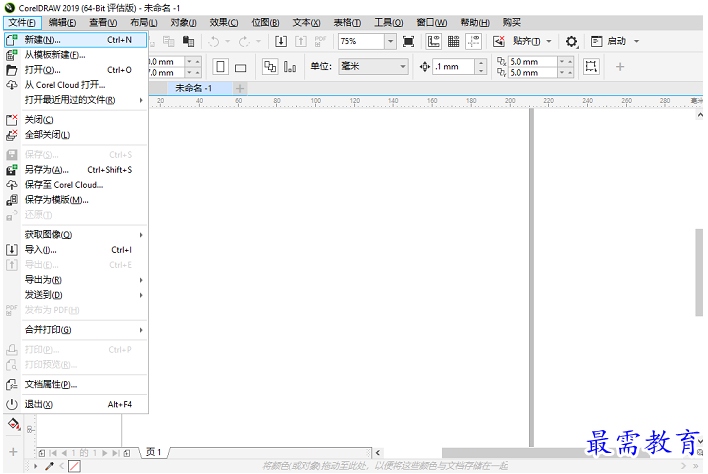Click the Quick customize plus icon
708x474 pixels.
[x=620, y=67]
